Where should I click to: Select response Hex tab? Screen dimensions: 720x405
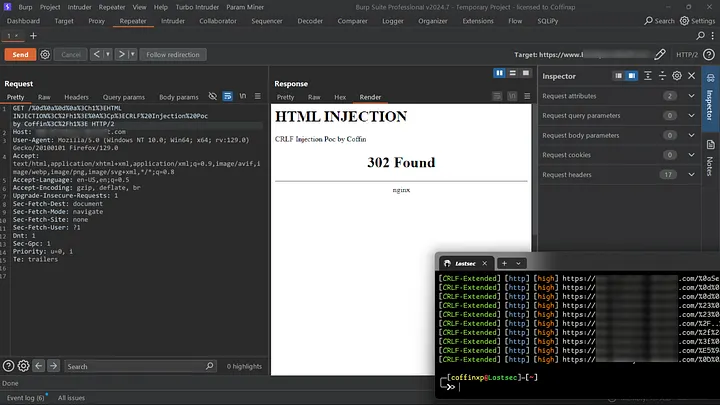point(340,97)
